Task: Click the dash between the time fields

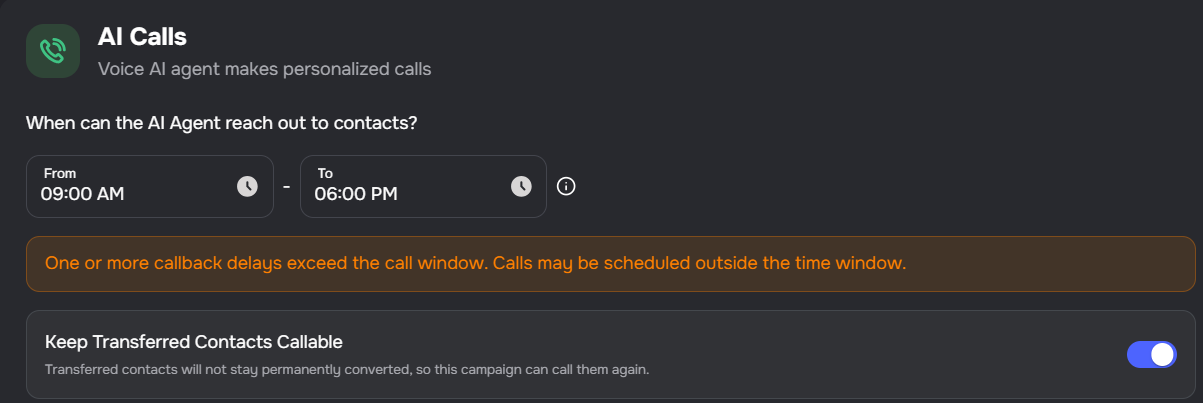Action: click(x=286, y=186)
